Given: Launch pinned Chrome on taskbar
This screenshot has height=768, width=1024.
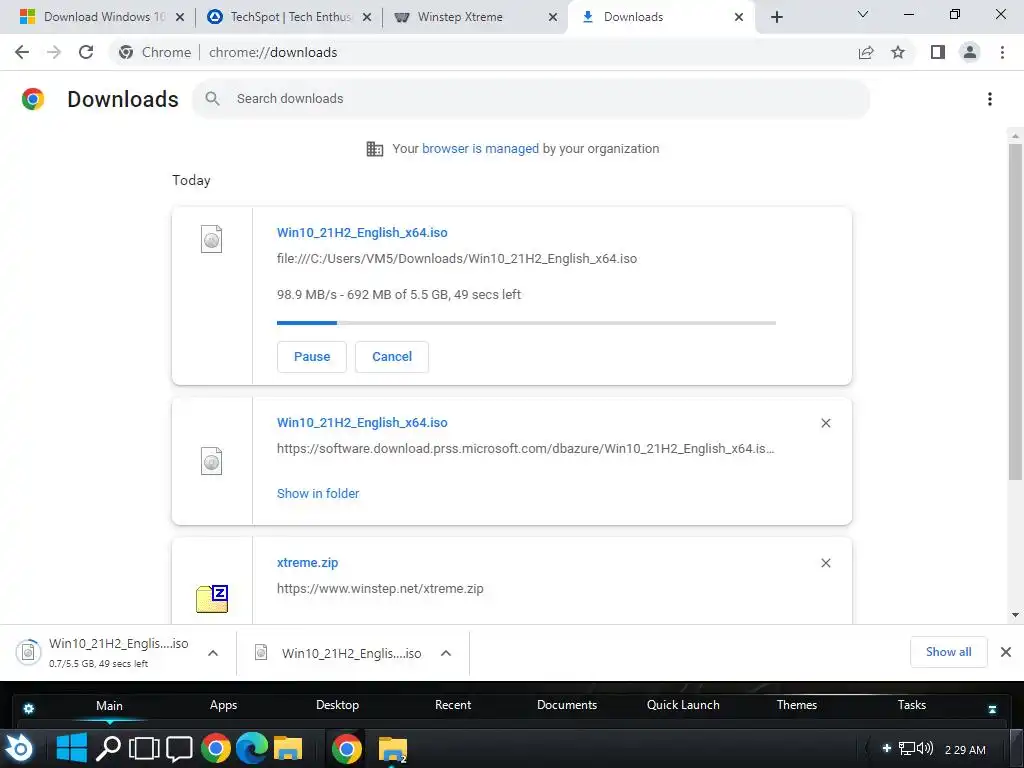Looking at the screenshot, I should pyautogui.click(x=216, y=748).
